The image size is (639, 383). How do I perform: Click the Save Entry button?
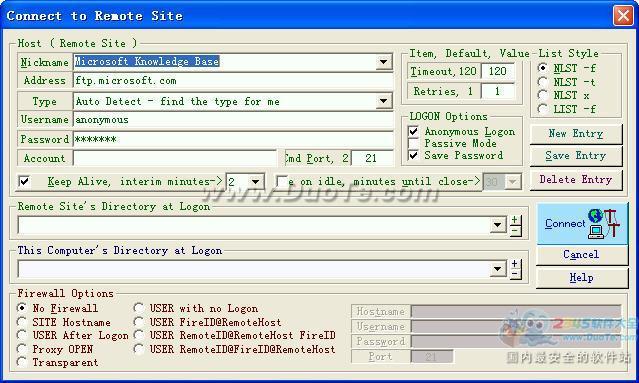pyautogui.click(x=576, y=156)
